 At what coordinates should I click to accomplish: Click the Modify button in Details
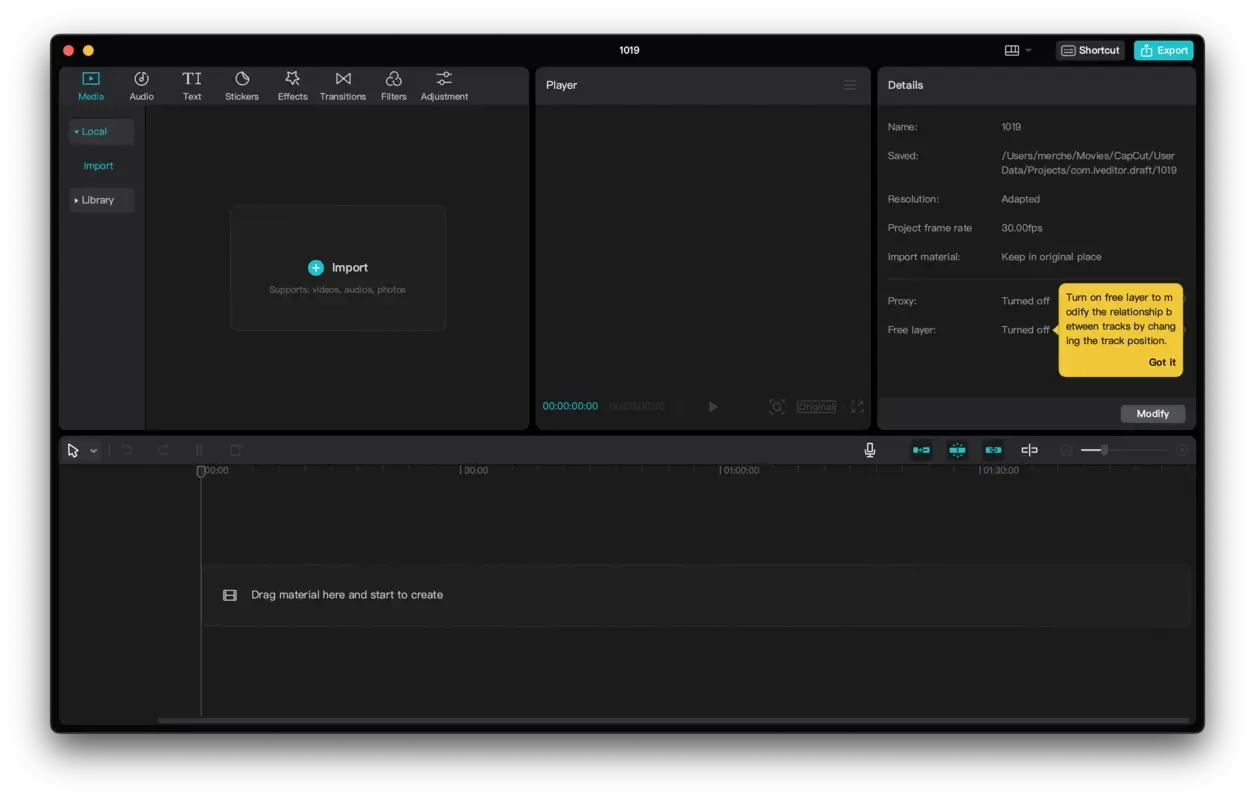[x=1153, y=414]
